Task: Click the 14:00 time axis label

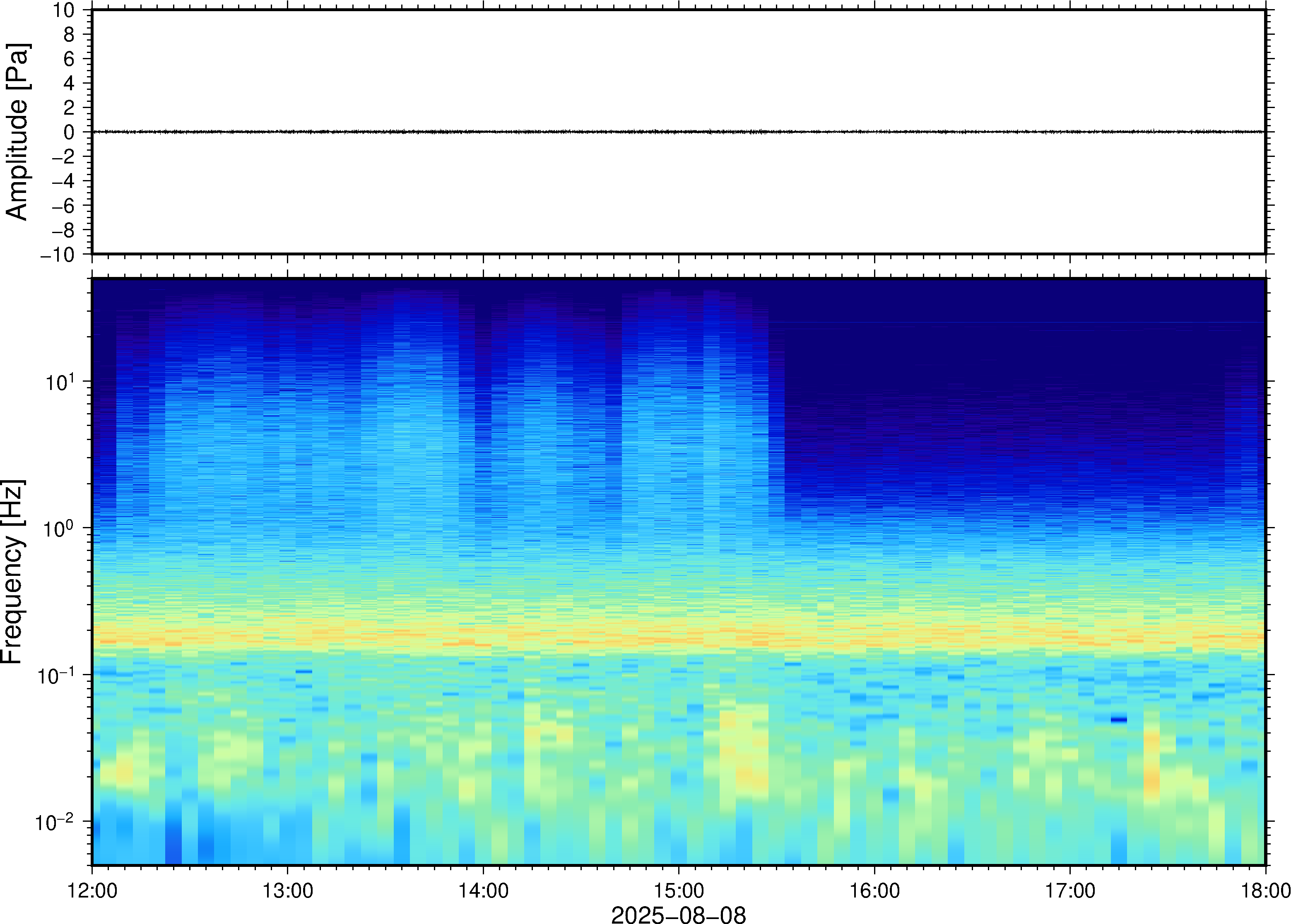Action: [484, 890]
